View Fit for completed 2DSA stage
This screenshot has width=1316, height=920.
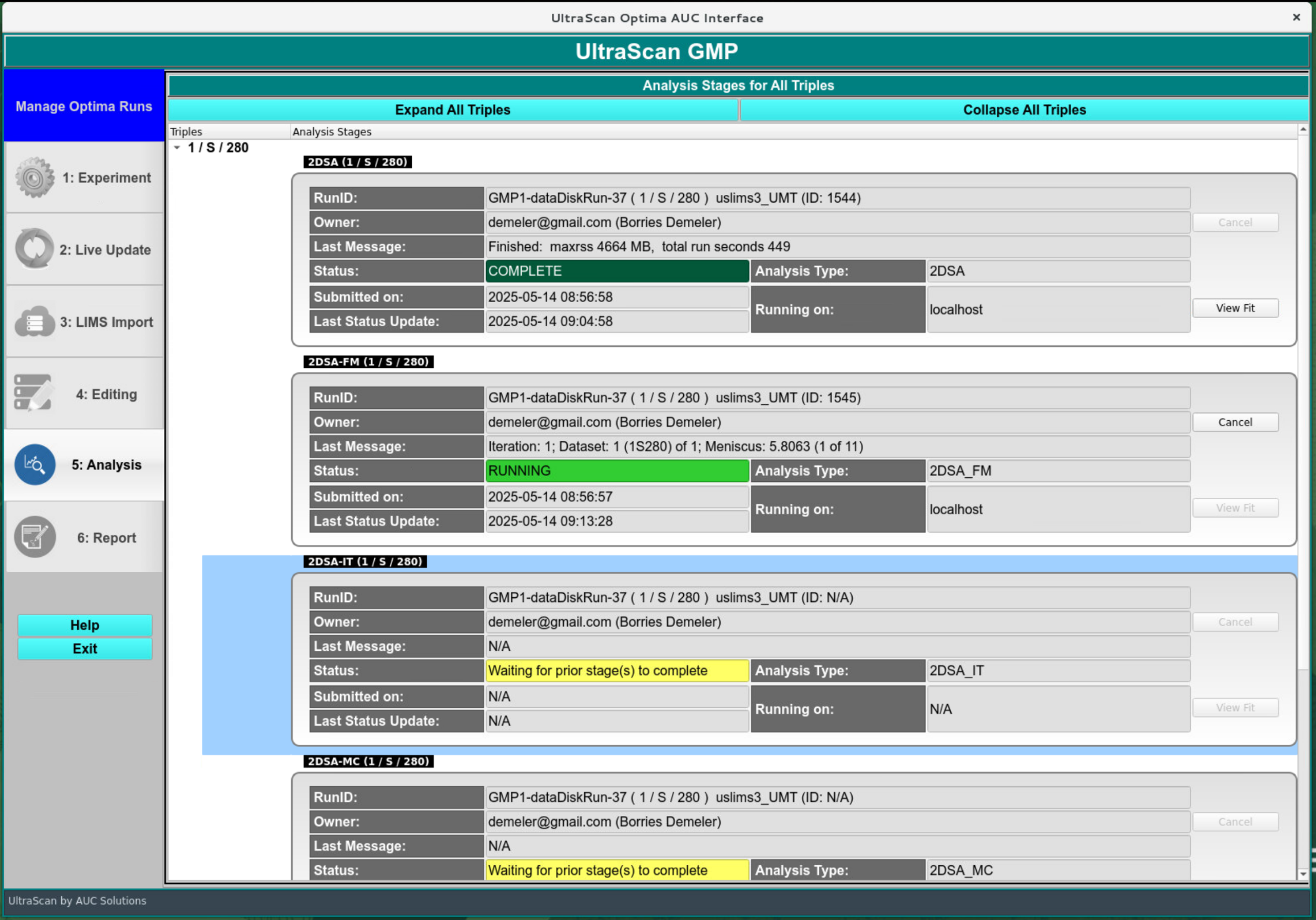coord(1235,308)
